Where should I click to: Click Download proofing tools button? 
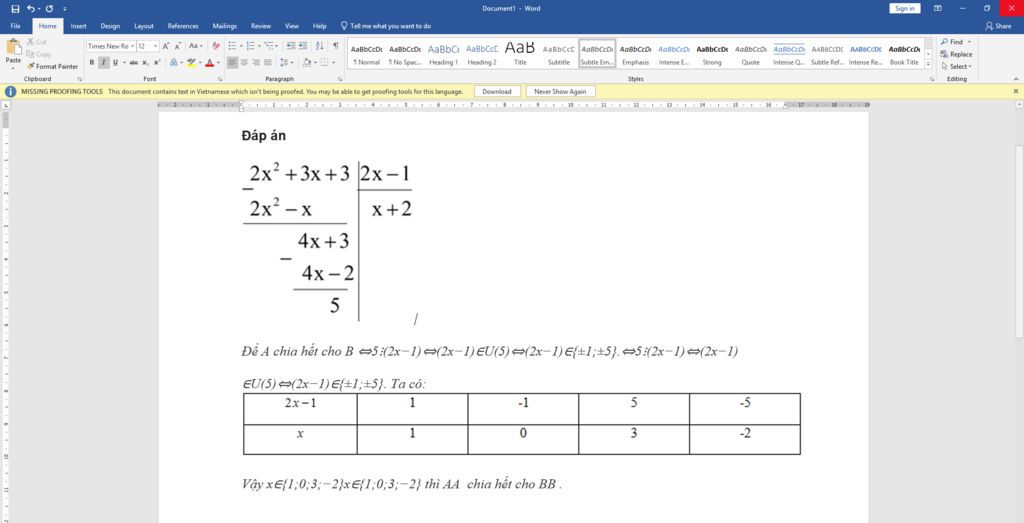click(x=497, y=91)
